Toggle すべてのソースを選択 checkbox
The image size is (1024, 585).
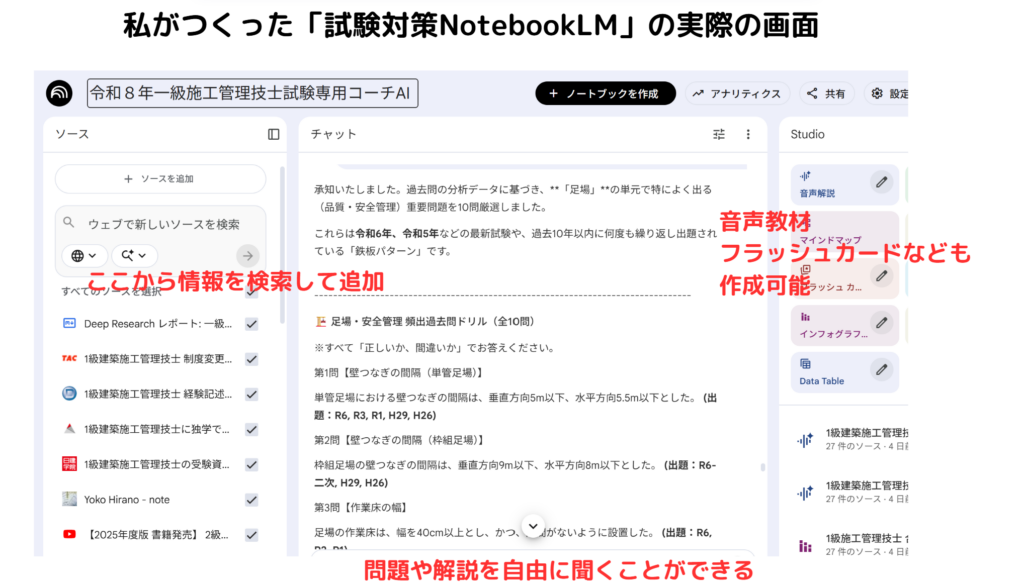[x=251, y=292]
